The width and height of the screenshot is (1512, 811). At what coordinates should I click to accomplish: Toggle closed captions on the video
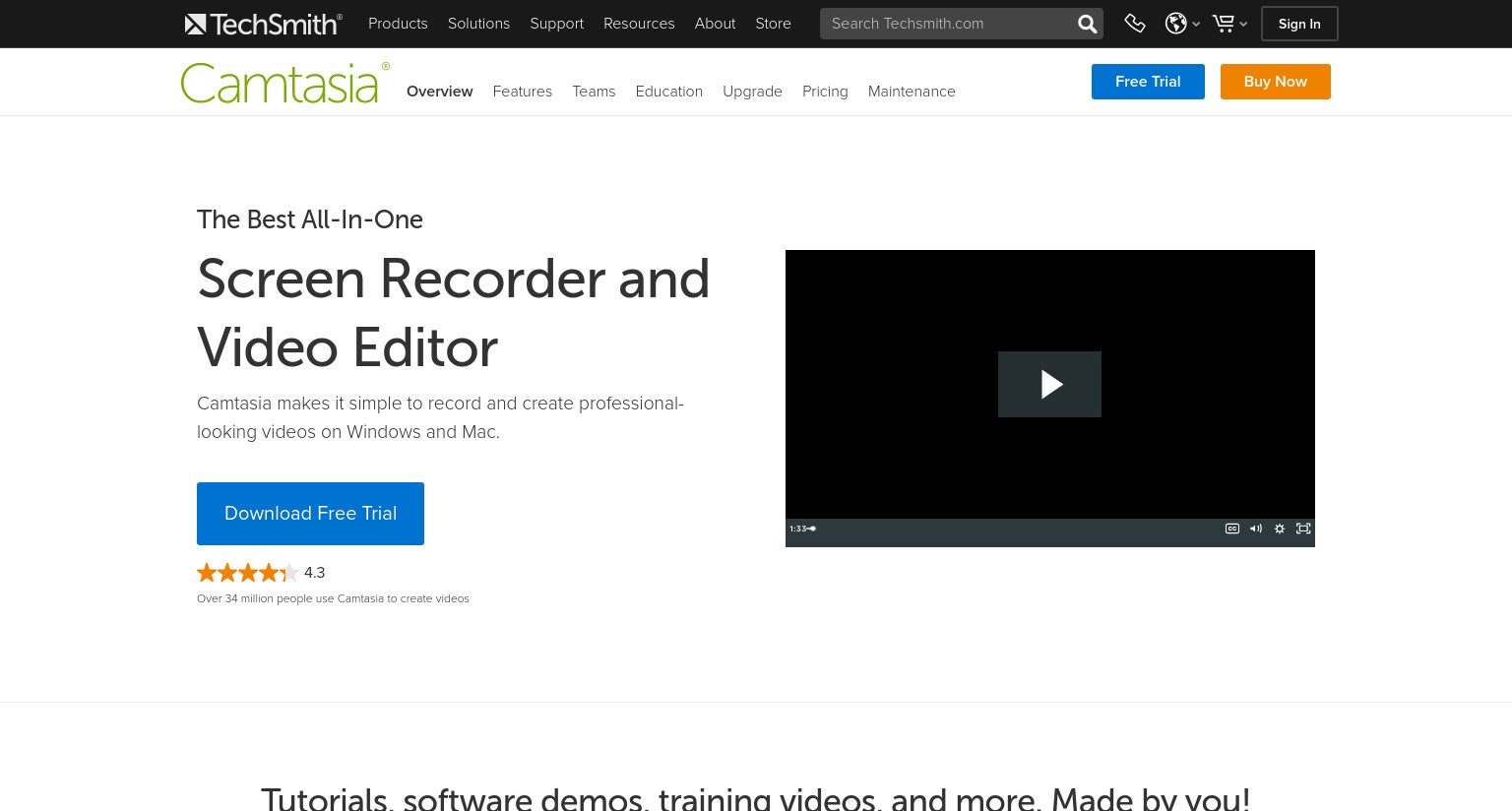[x=1231, y=529]
